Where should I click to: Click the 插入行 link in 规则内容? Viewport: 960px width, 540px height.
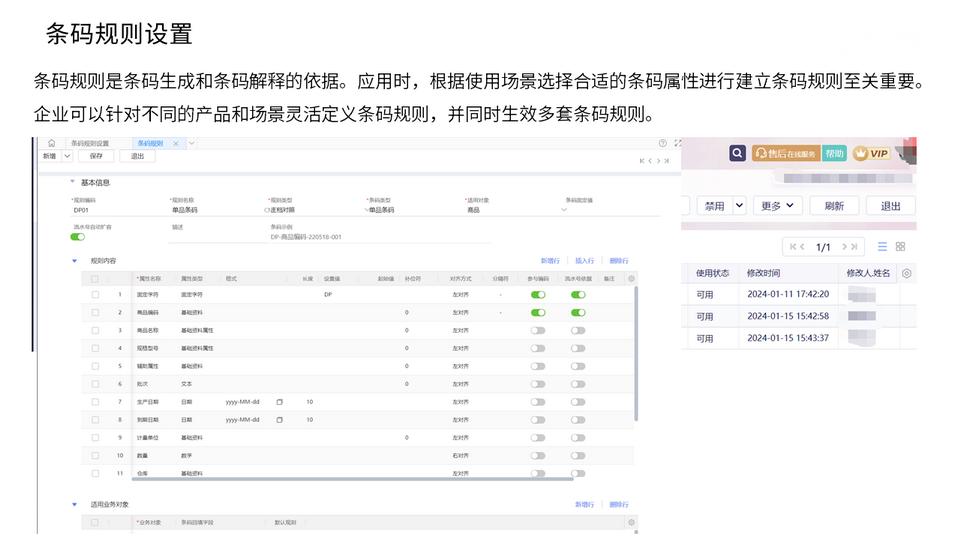pos(584,261)
